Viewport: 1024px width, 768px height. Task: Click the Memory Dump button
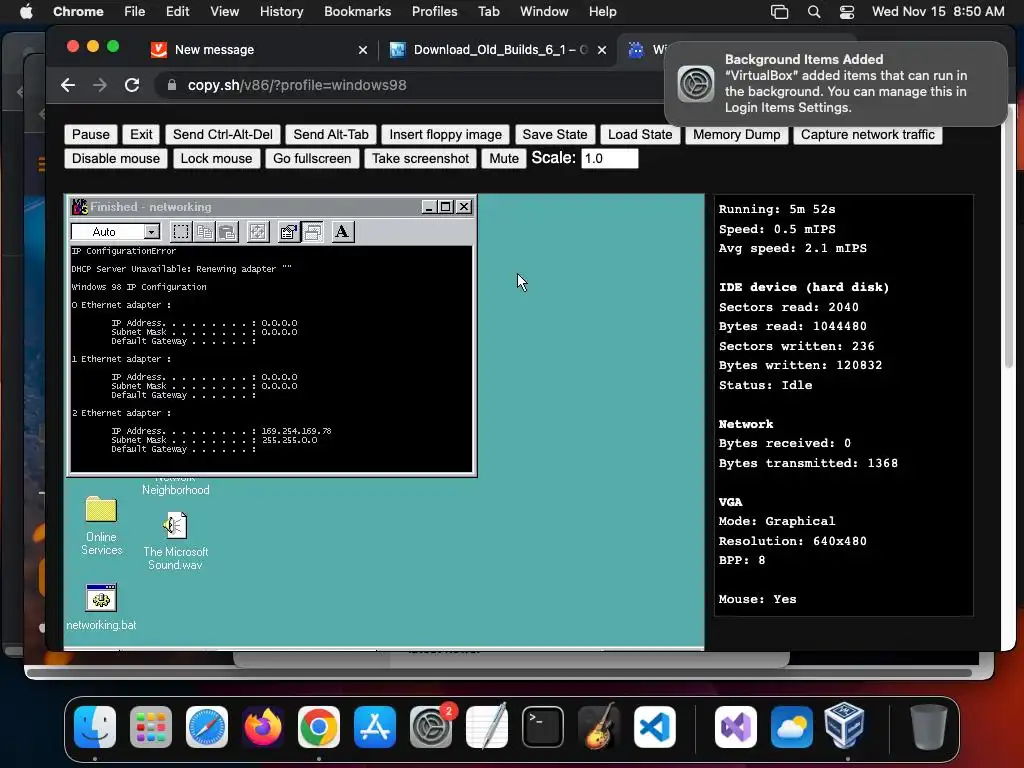tap(737, 135)
